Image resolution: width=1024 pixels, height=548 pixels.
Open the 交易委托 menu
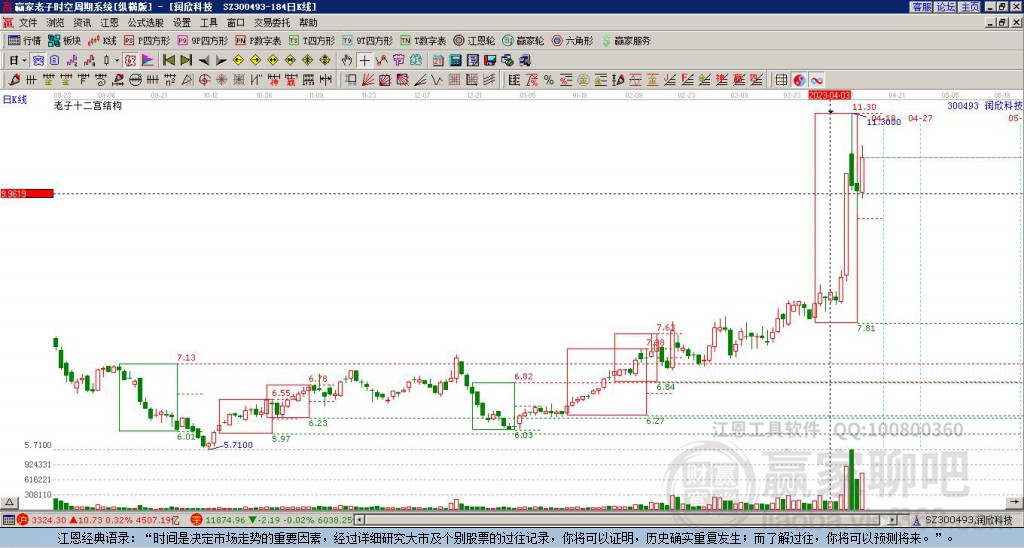point(270,22)
